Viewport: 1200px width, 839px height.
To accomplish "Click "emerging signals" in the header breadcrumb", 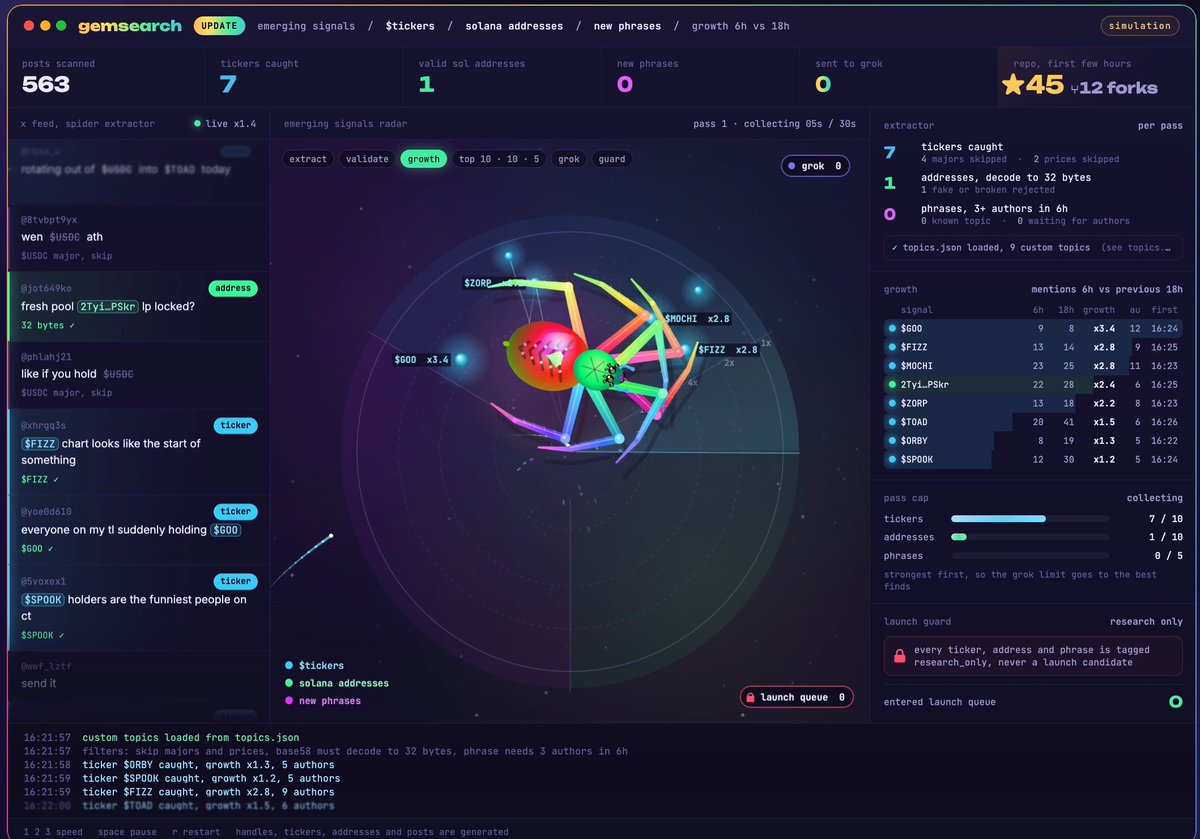I will pyautogui.click(x=306, y=26).
